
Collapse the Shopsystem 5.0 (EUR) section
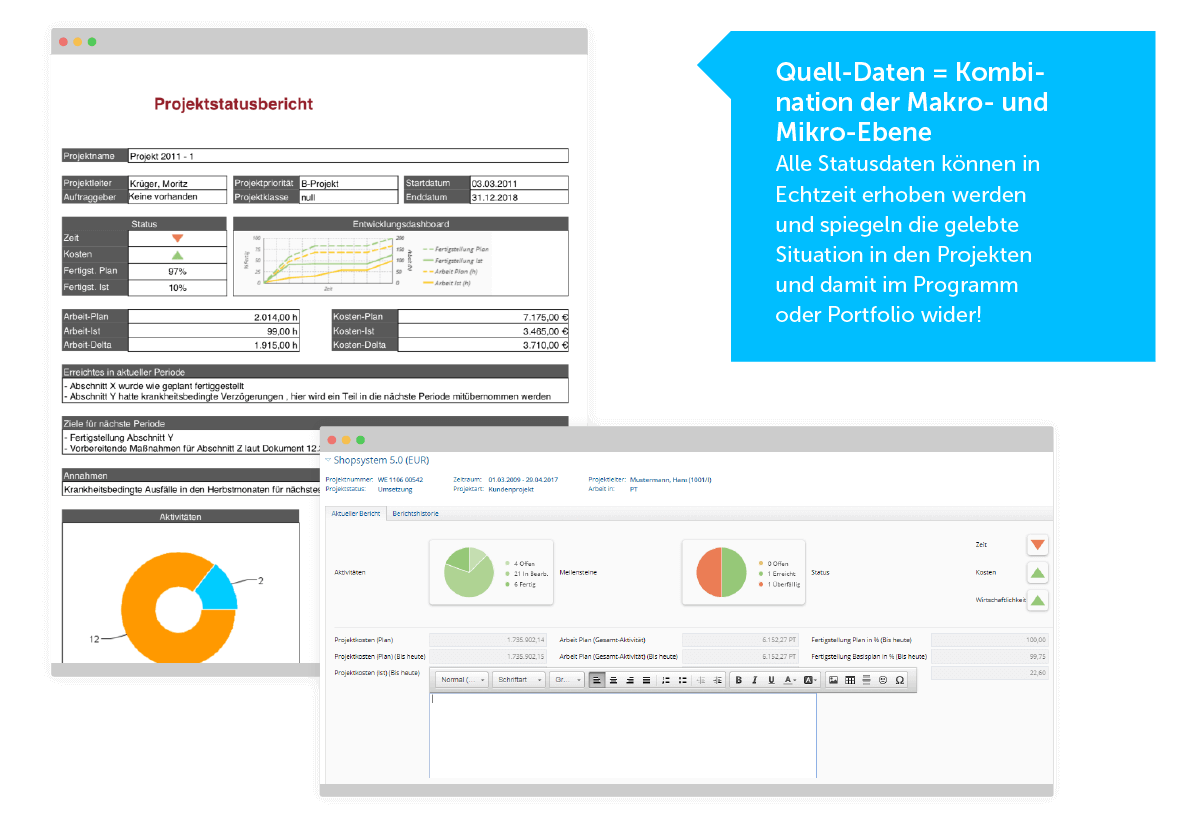(x=328, y=460)
